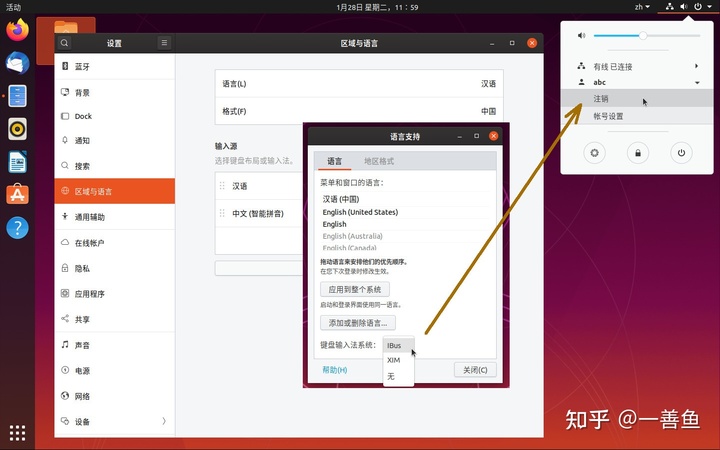Select 中文 (智能拼音) input source row
Image resolution: width=720 pixels, height=450 pixels.
point(259,214)
